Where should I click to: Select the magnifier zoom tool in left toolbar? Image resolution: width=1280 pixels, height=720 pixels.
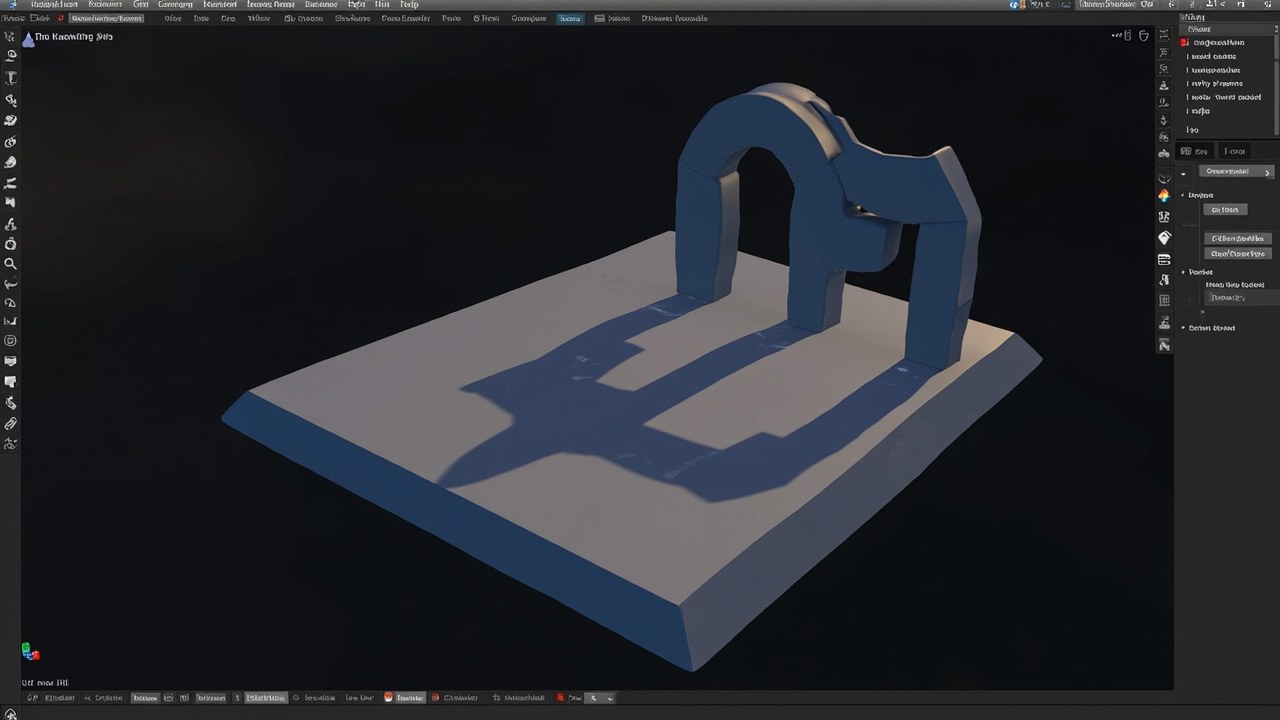[11, 264]
